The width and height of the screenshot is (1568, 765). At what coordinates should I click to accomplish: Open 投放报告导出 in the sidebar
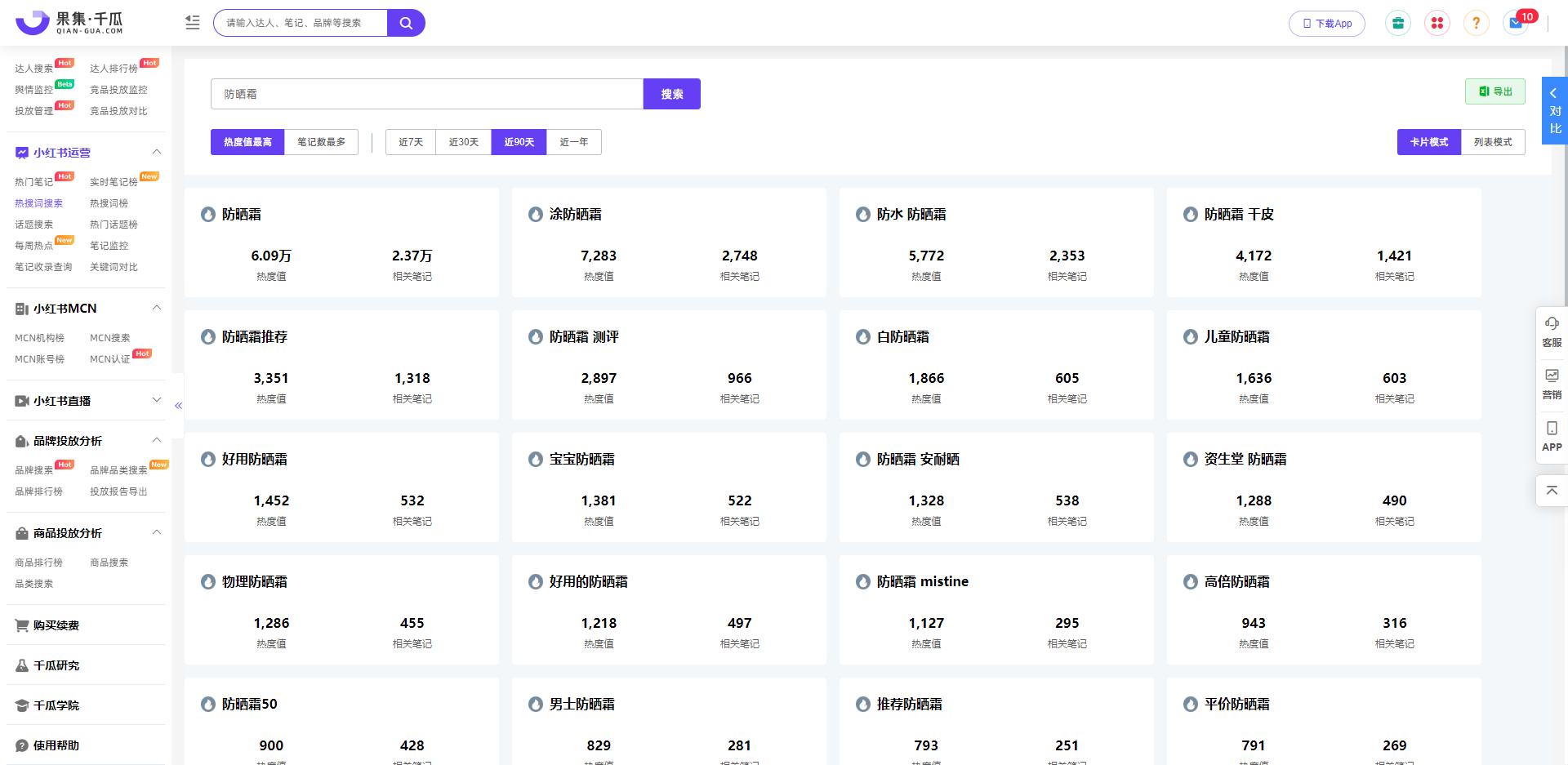coord(118,491)
